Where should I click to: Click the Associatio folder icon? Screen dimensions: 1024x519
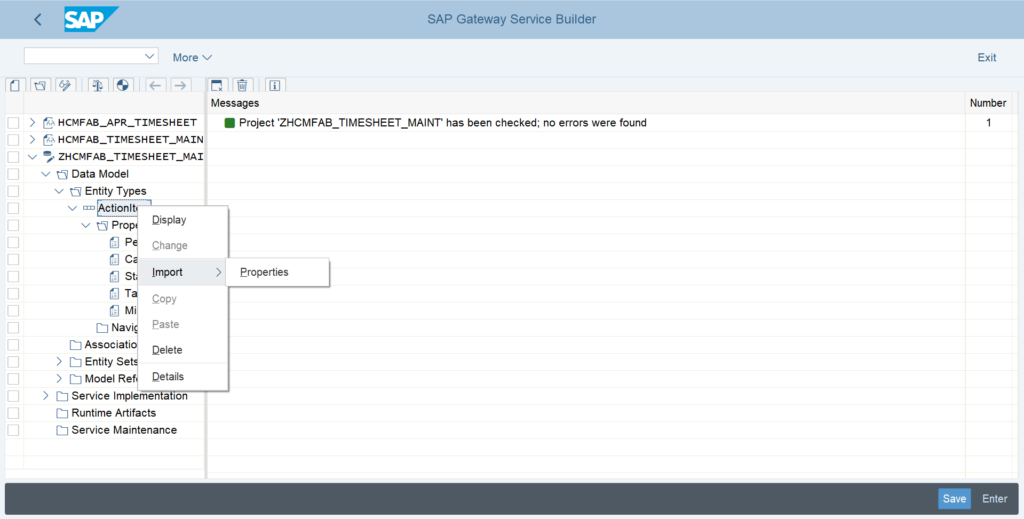[x=76, y=345]
